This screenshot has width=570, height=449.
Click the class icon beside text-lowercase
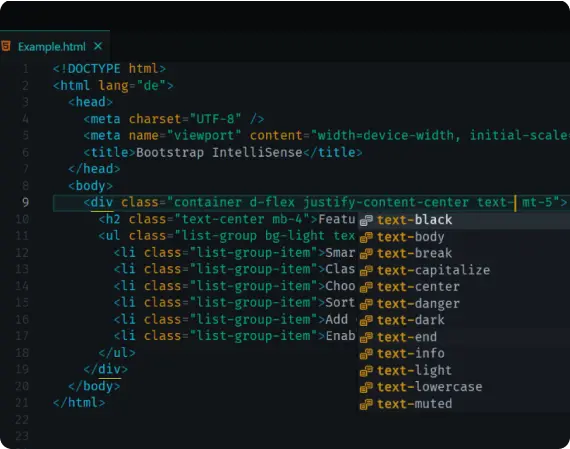click(x=366, y=388)
